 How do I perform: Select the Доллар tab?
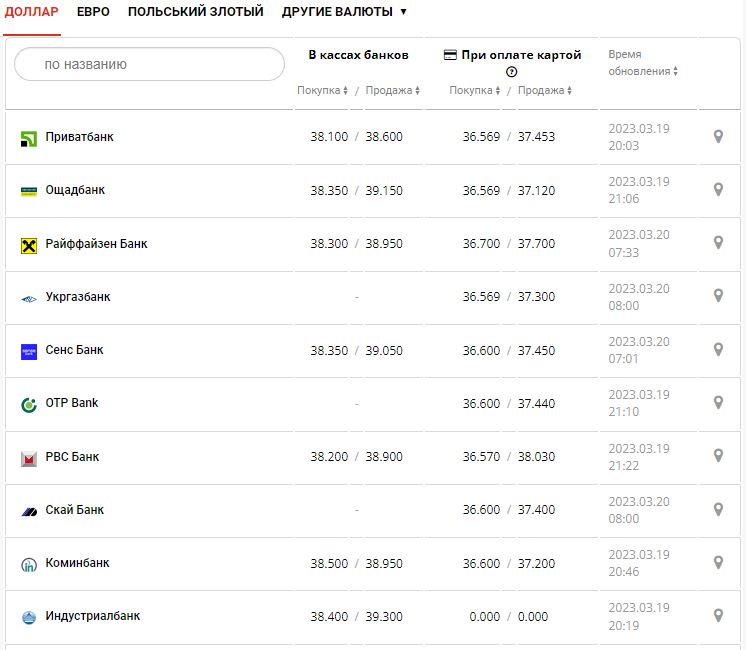click(x=32, y=12)
